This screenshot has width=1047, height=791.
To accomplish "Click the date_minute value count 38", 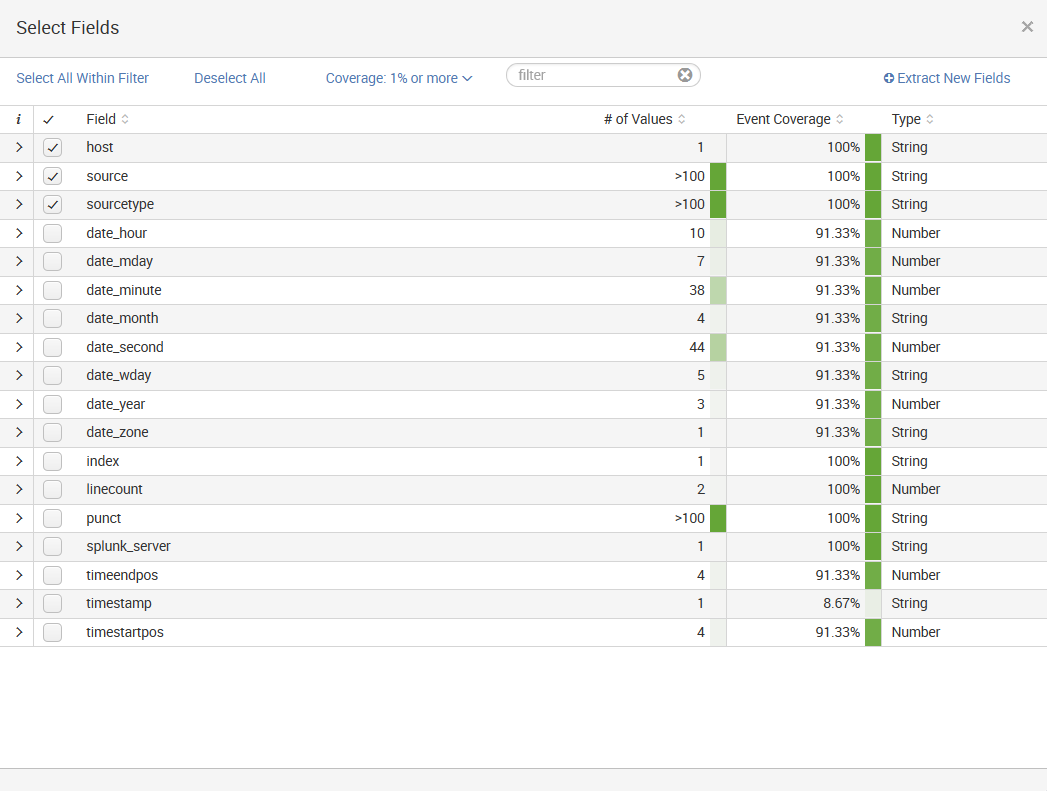I will [697, 290].
